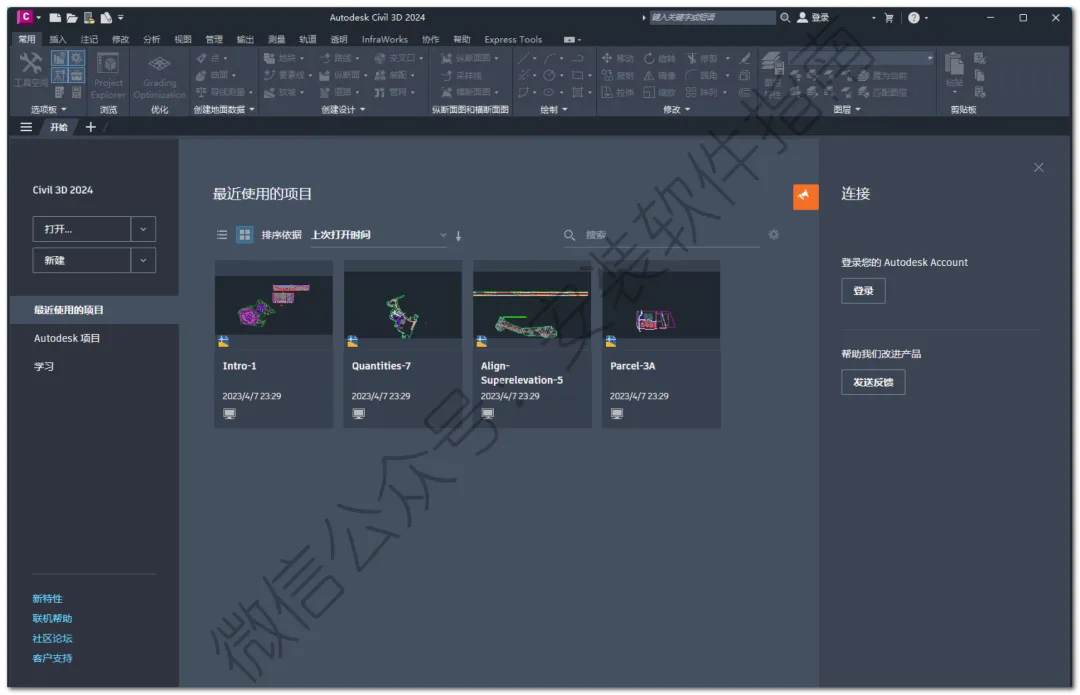The width and height of the screenshot is (1080, 695).
Task: Click the search magnifier icon in title bar
Action: tap(785, 17)
